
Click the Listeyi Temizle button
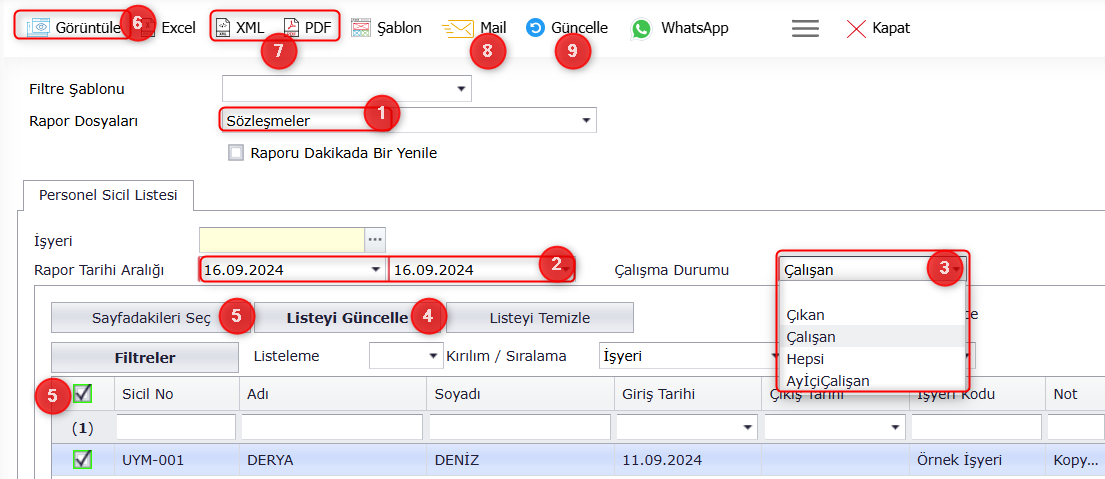540,318
